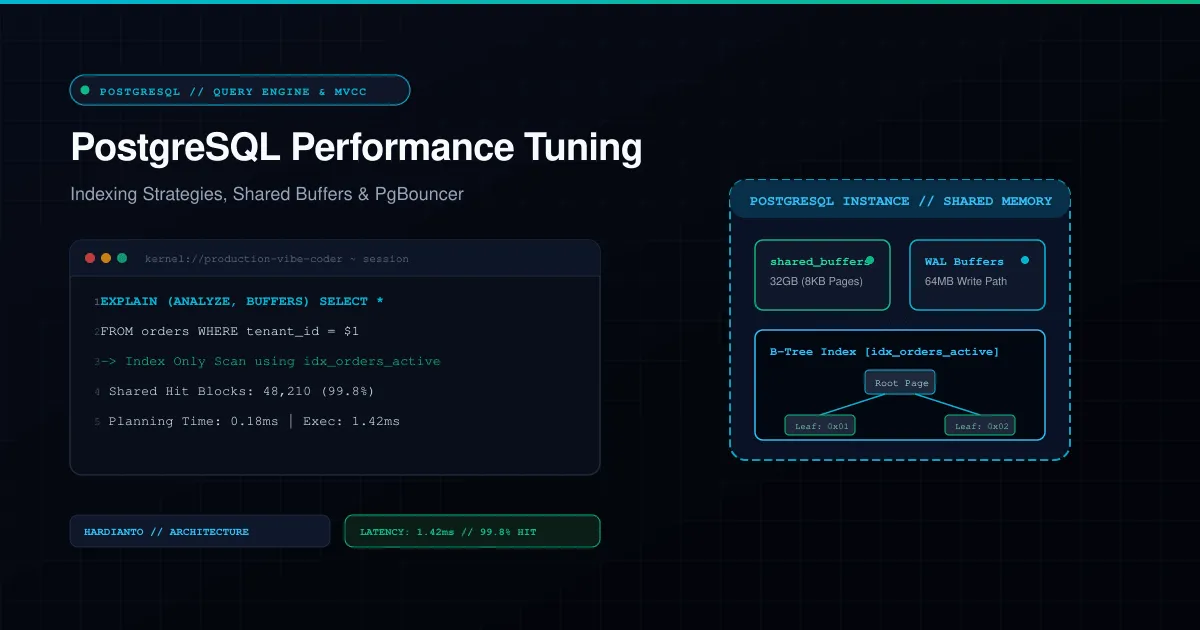Screen dimensions: 1200x630
Task: Click the '64MB Write Path' text
Action: point(966,281)
